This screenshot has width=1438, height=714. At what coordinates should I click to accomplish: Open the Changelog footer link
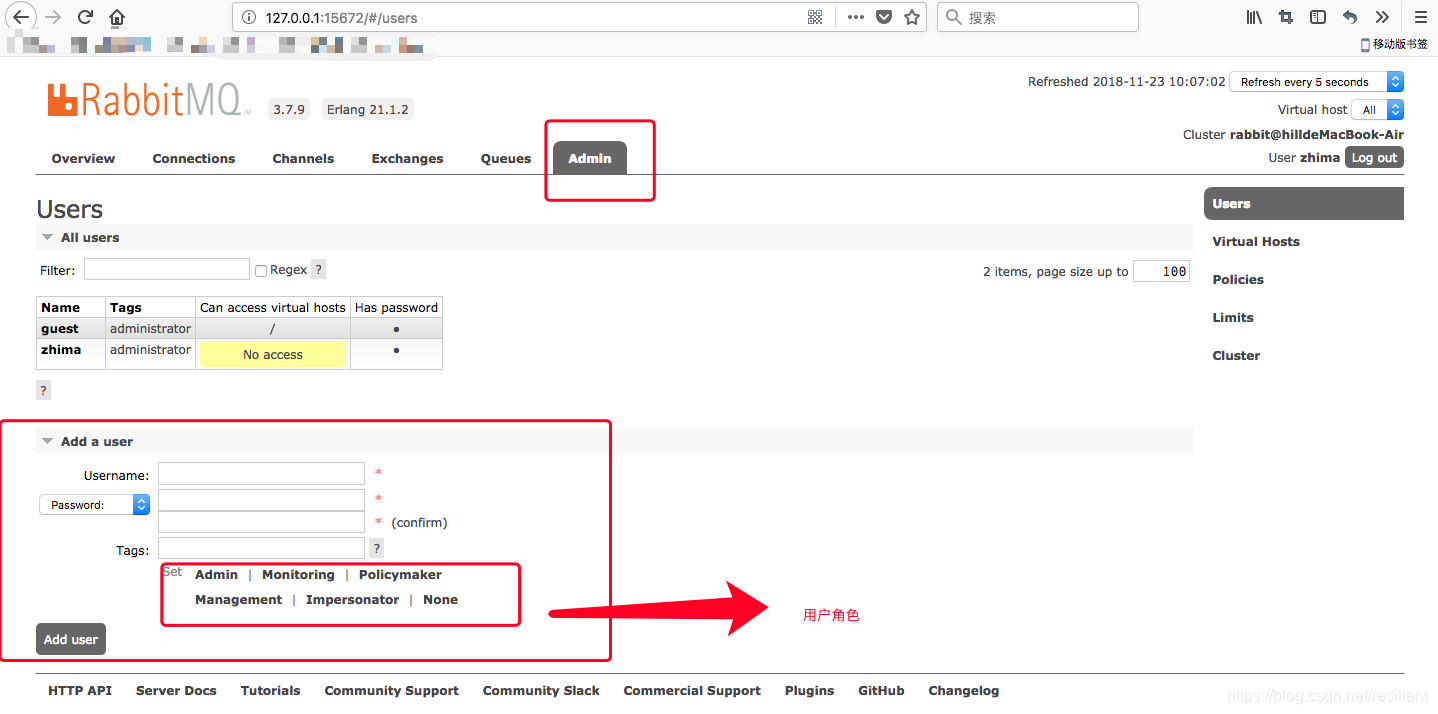[x=963, y=690]
